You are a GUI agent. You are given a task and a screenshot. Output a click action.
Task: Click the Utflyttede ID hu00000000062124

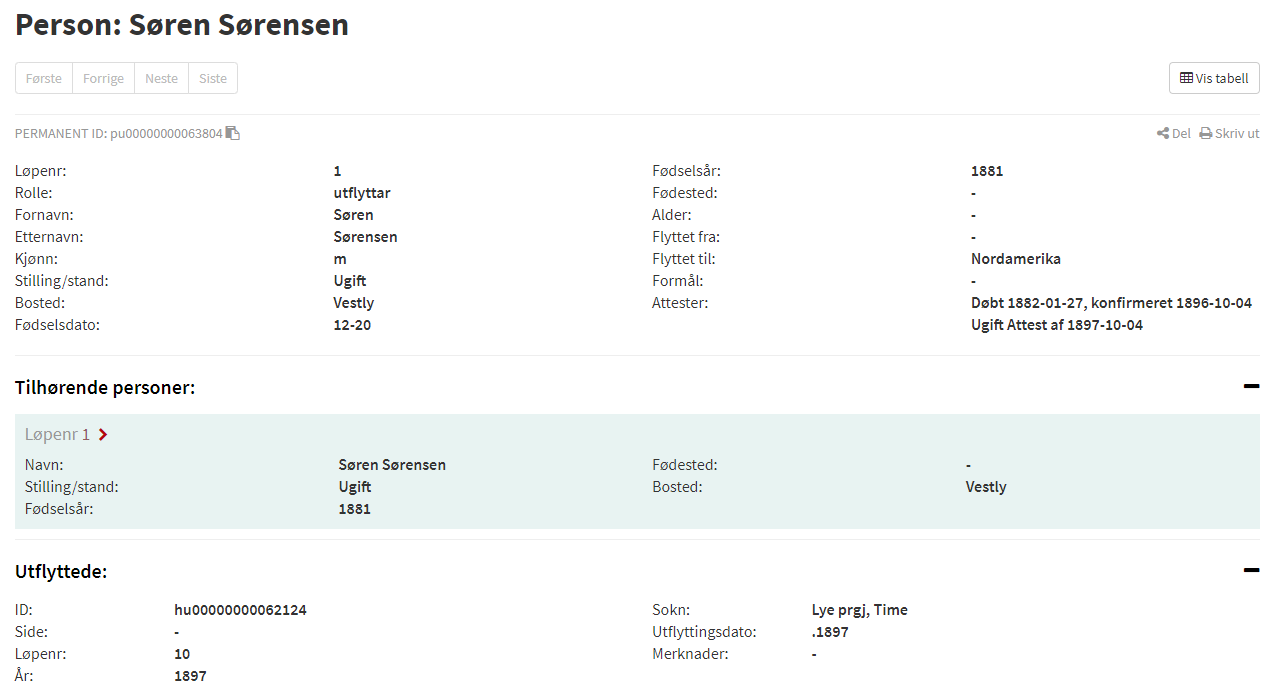[240, 609]
